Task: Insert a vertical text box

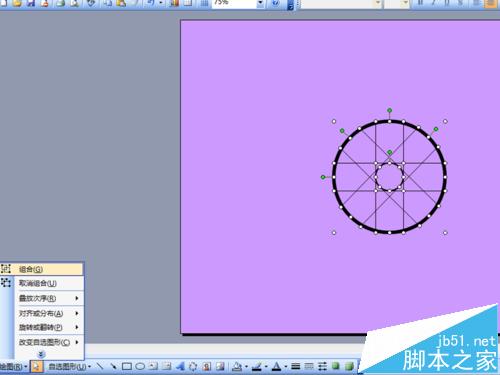Action: [x=167, y=367]
